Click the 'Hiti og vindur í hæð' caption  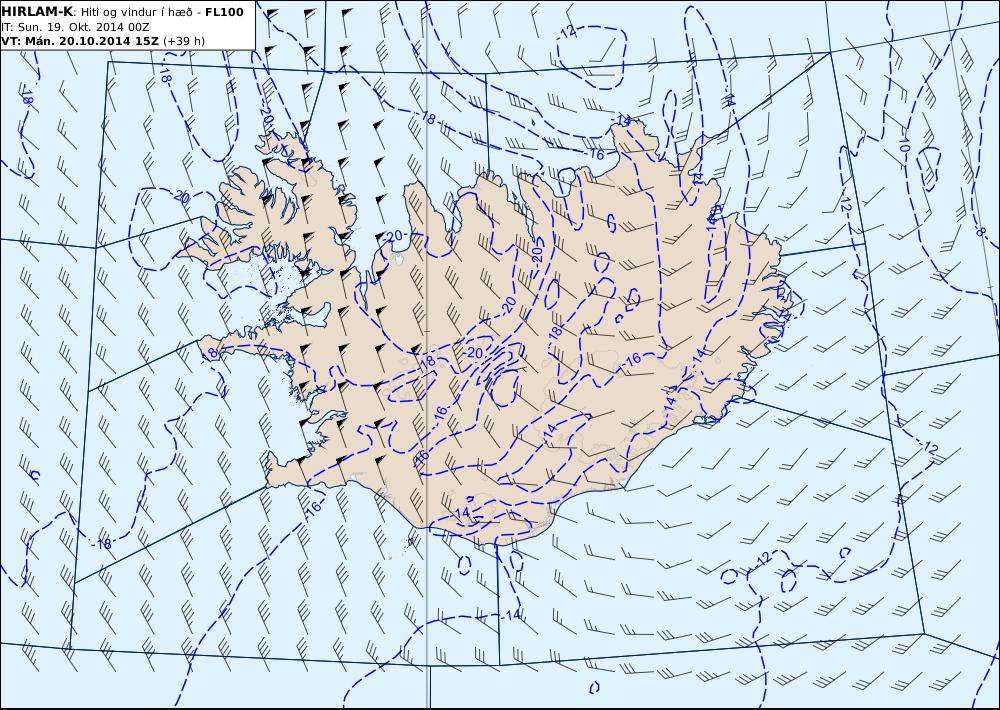(136, 13)
